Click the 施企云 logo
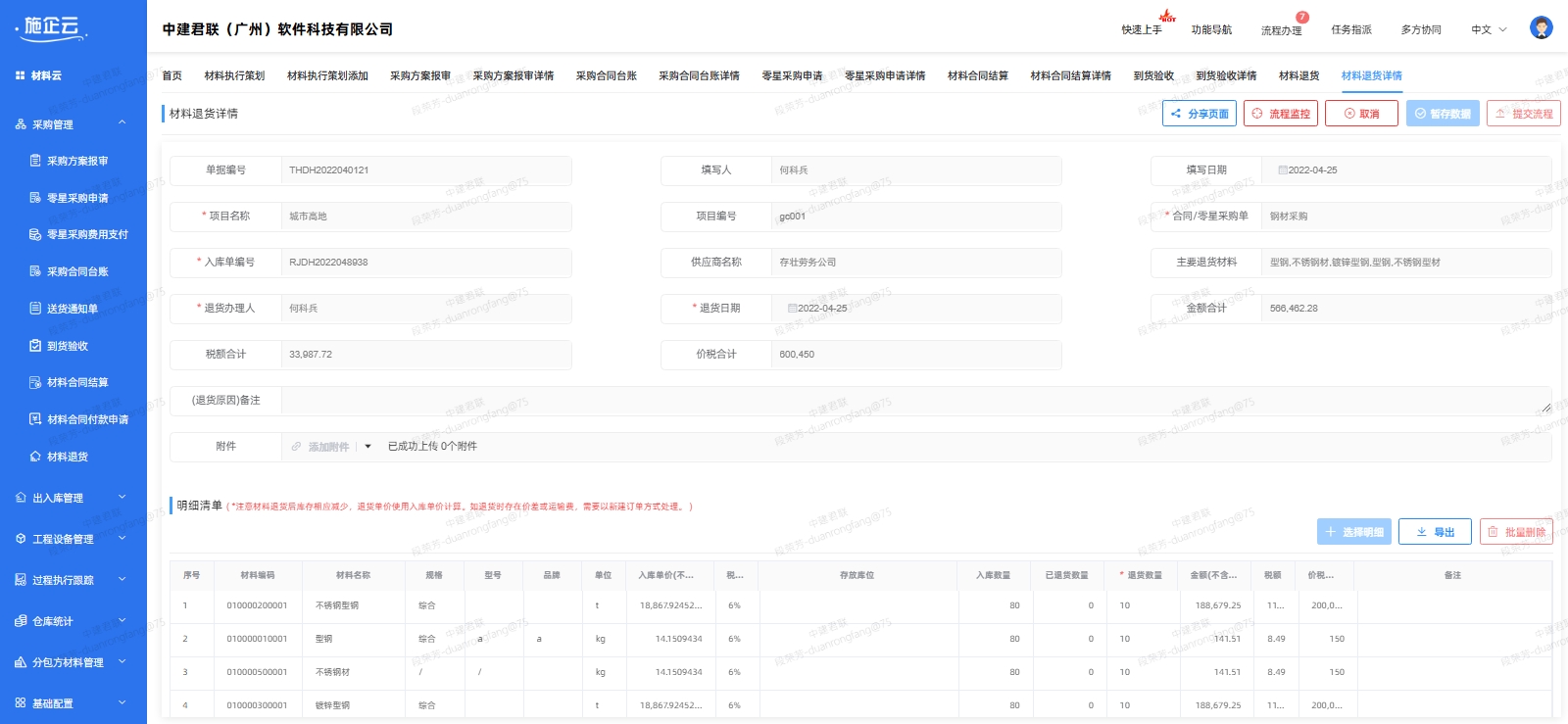1568x724 pixels. coord(52,27)
